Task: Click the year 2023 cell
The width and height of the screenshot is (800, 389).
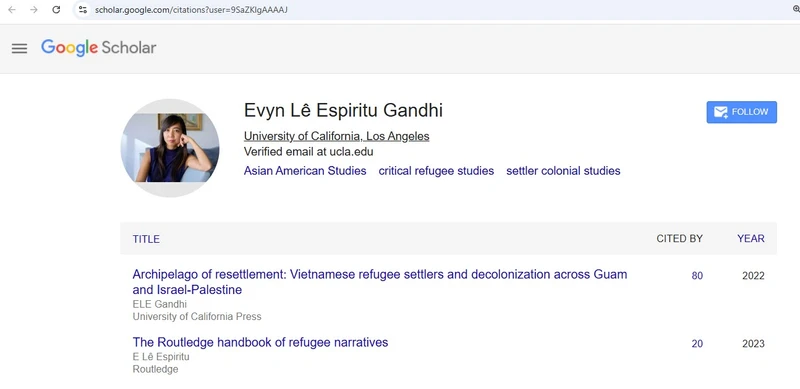Action: (753, 344)
